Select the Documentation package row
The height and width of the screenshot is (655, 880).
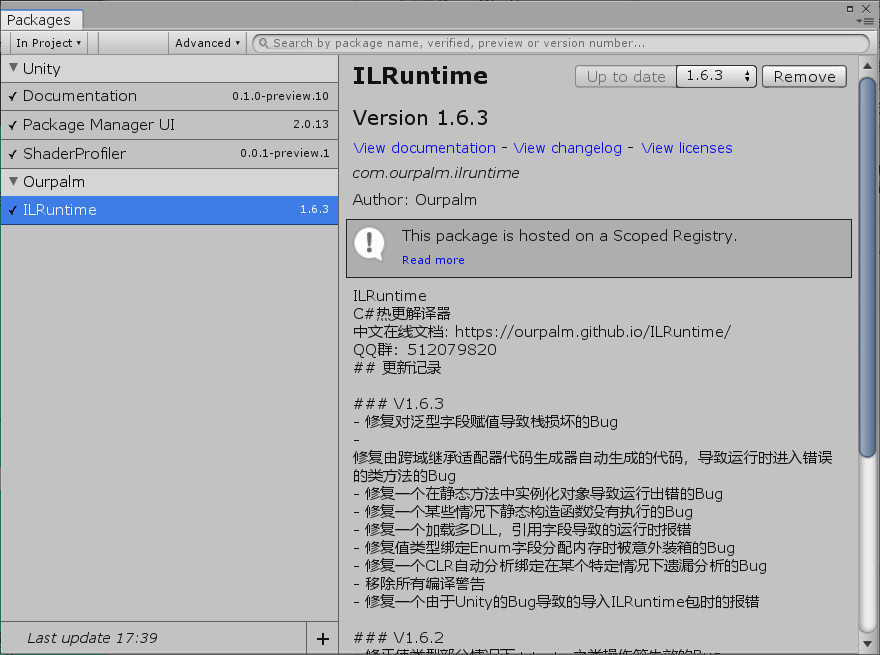coord(169,96)
